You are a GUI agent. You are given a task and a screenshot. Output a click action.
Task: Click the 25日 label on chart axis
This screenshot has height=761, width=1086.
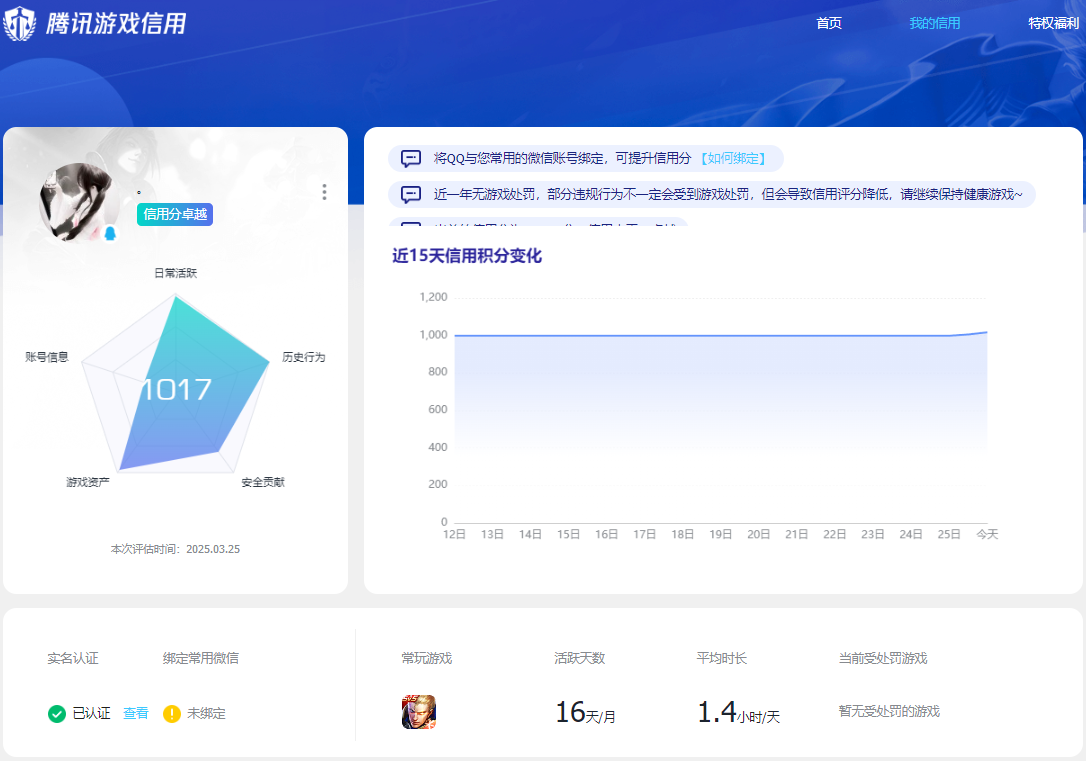949,534
